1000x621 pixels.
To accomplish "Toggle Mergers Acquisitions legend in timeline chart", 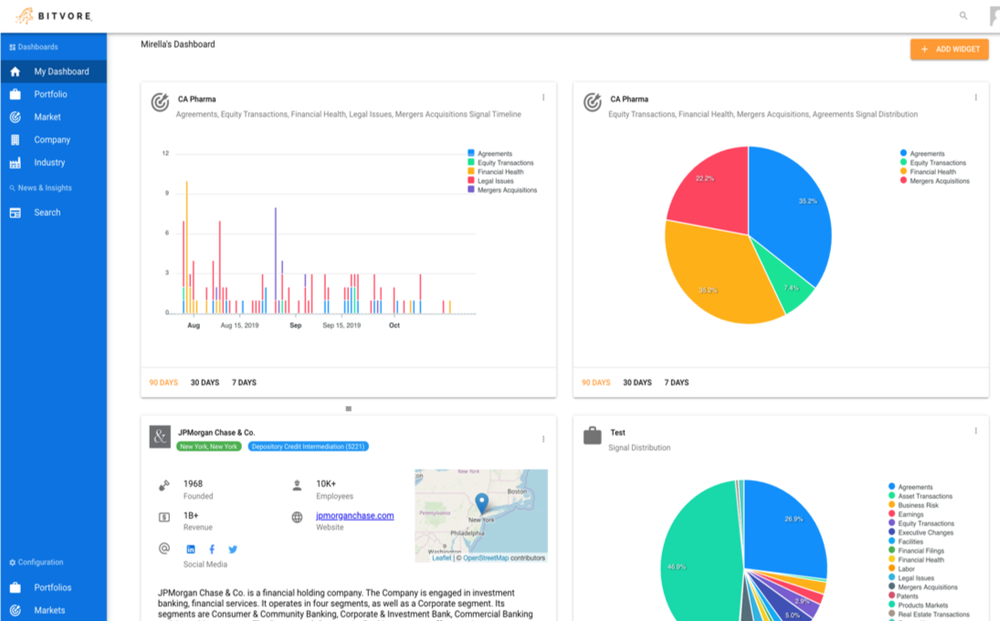I will click(503, 190).
